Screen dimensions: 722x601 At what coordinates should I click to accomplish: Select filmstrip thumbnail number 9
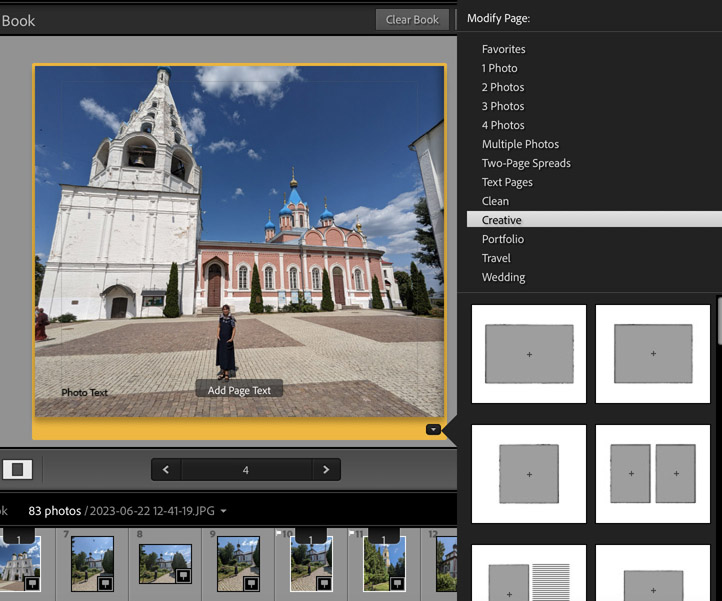[238, 564]
